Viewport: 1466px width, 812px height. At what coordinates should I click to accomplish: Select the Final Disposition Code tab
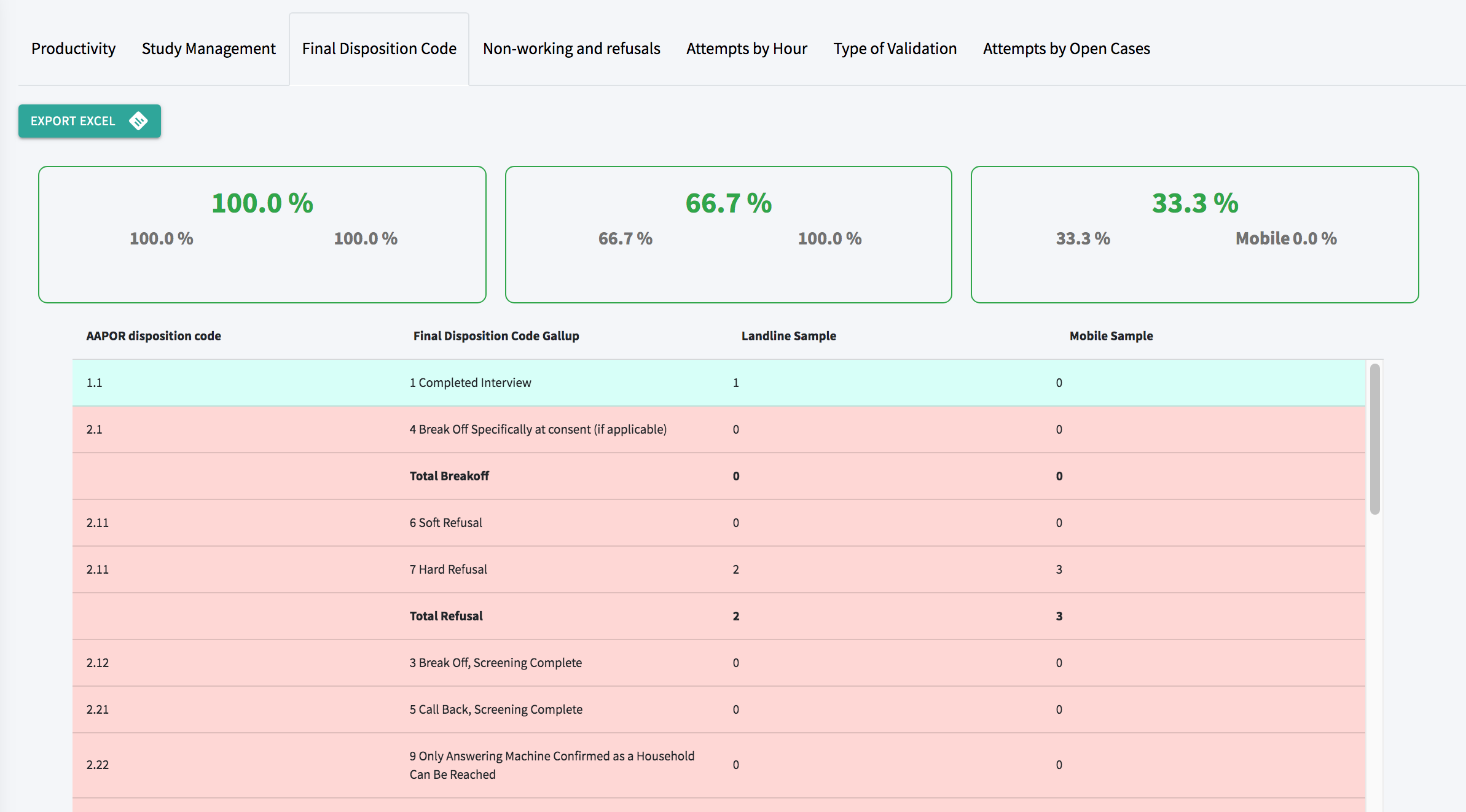coord(379,49)
